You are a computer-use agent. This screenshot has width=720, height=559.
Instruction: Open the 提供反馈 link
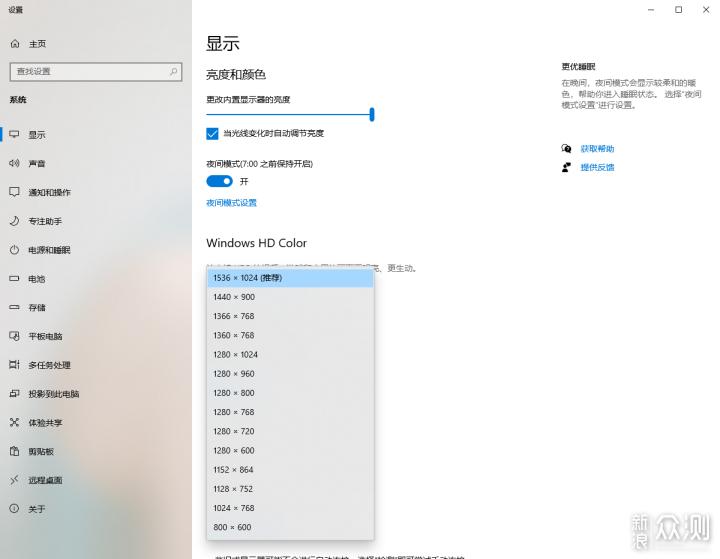tap(597, 167)
